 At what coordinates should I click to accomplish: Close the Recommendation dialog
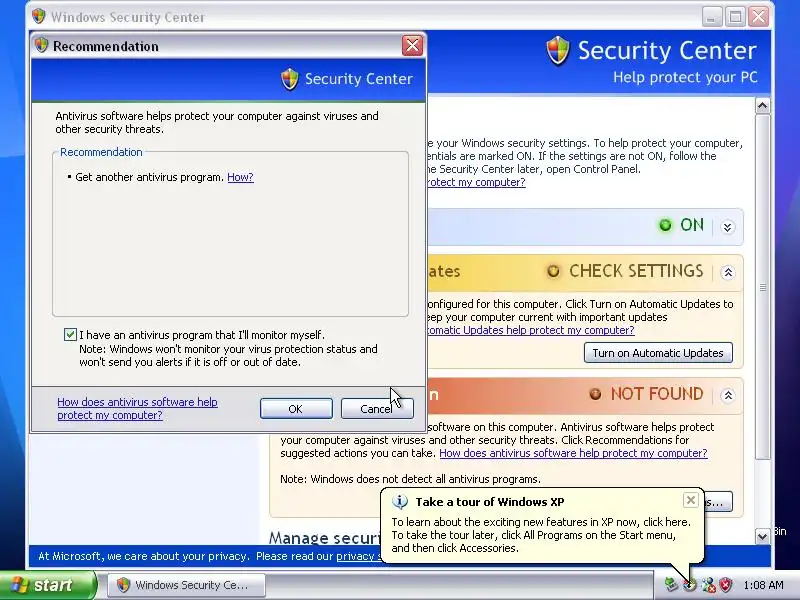pyautogui.click(x=412, y=45)
